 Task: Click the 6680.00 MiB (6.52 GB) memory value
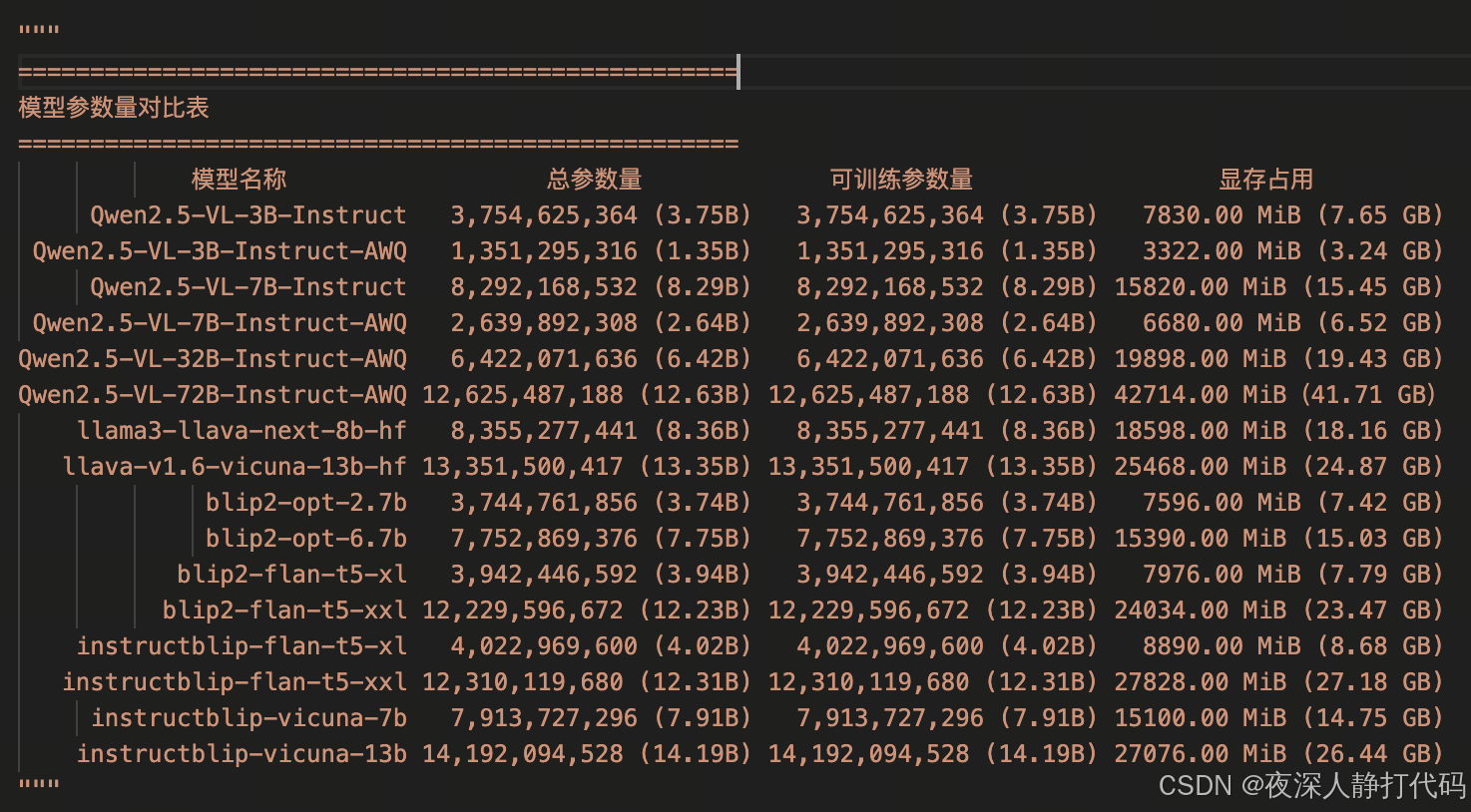(1293, 323)
